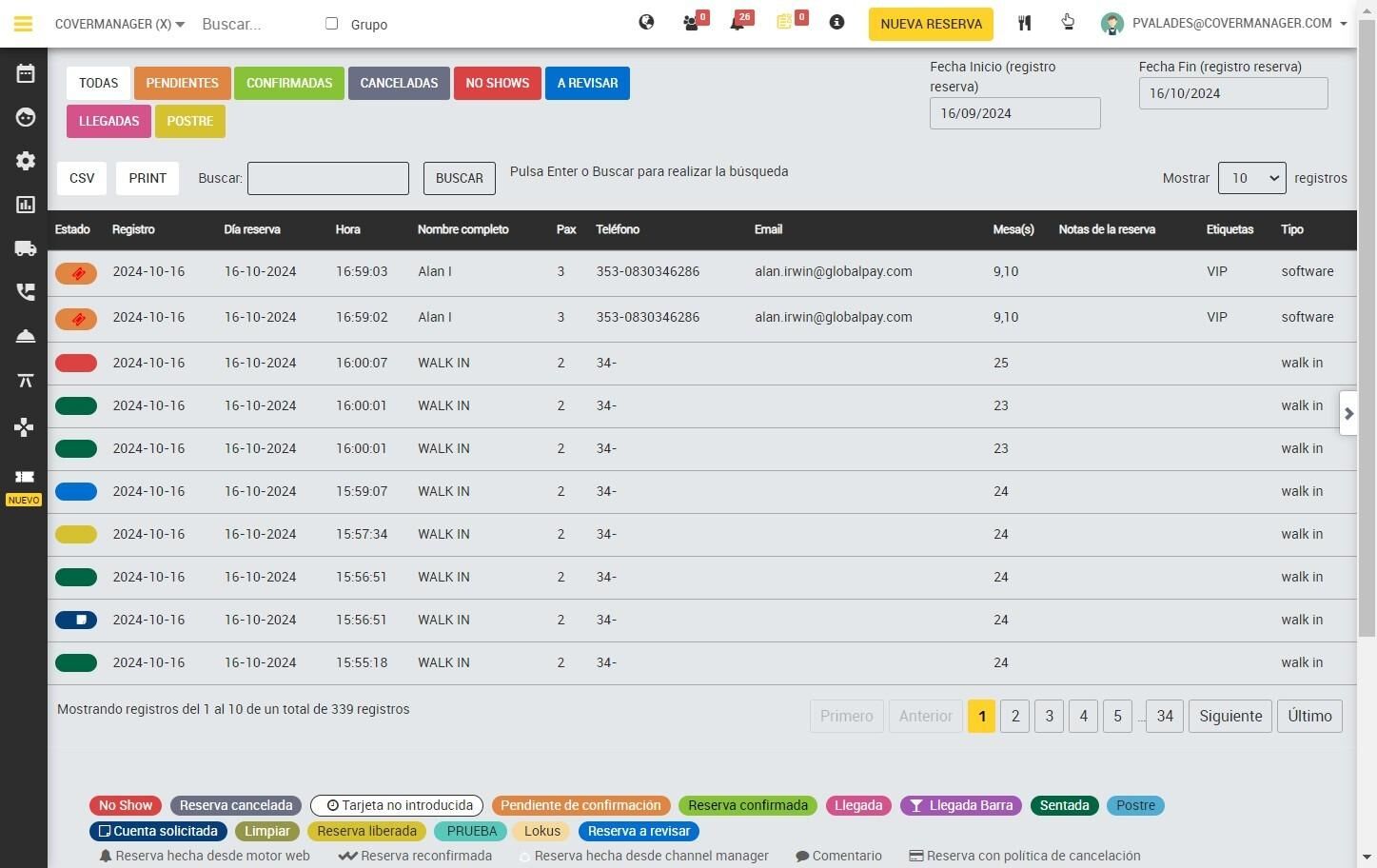Sort by the Nombre completo column header
Image resolution: width=1377 pixels, height=868 pixels.
463,229
